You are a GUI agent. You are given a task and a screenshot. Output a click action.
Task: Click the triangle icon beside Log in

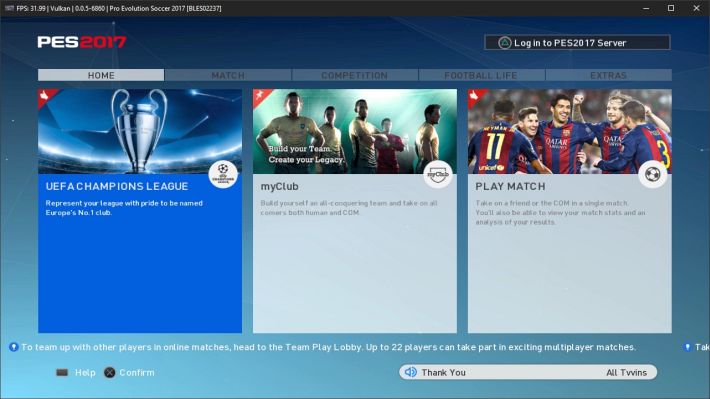click(x=504, y=43)
